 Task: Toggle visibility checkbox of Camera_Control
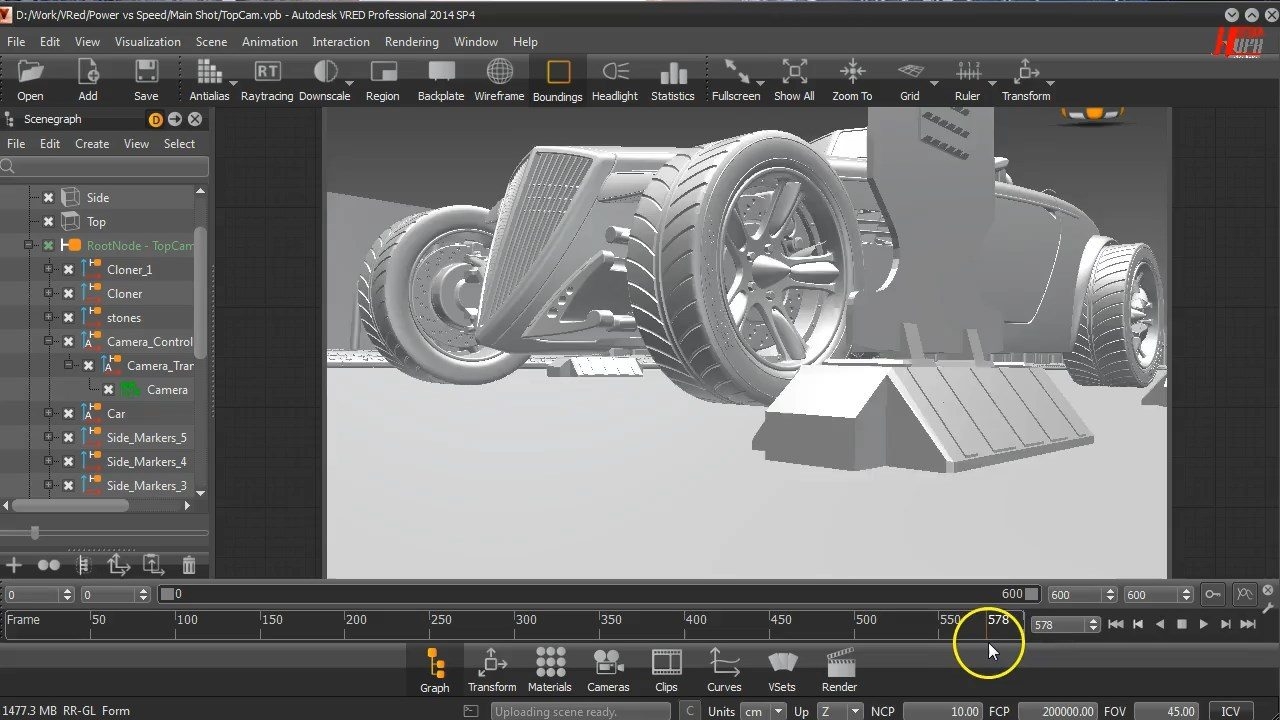click(x=68, y=342)
